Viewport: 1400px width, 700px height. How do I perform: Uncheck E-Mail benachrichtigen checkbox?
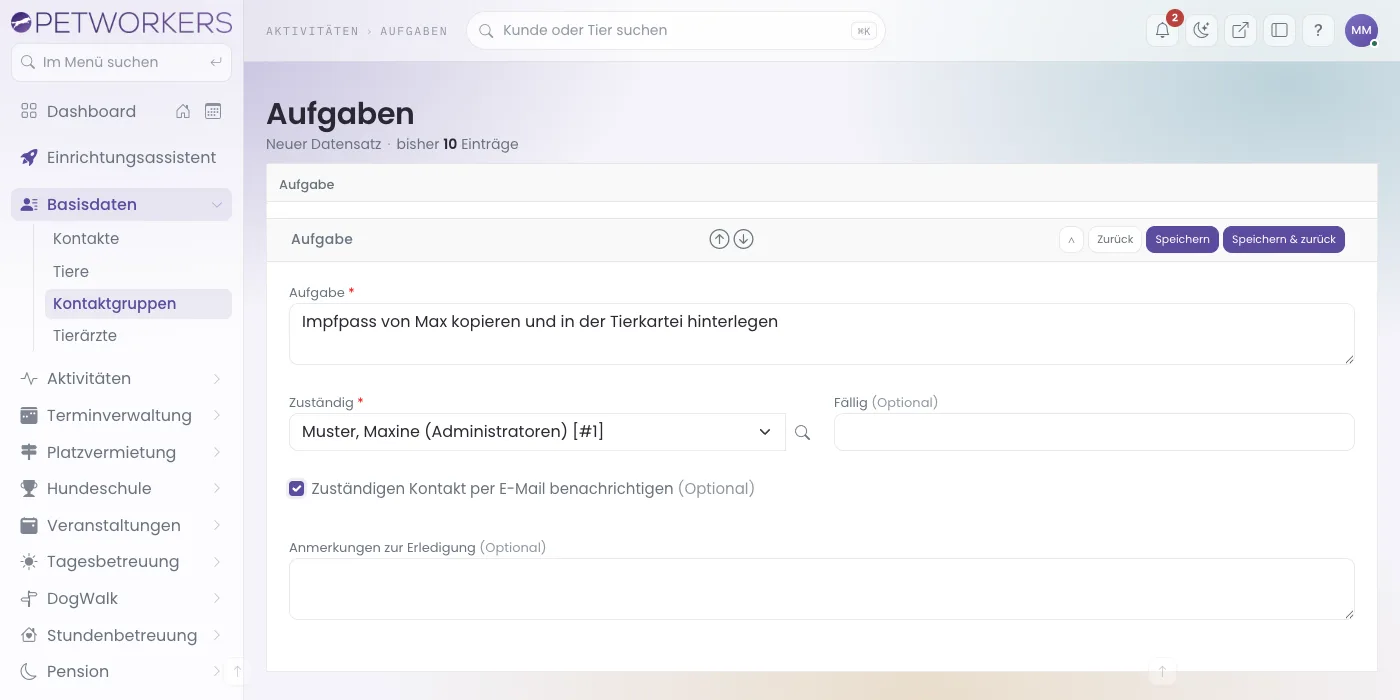coord(296,488)
